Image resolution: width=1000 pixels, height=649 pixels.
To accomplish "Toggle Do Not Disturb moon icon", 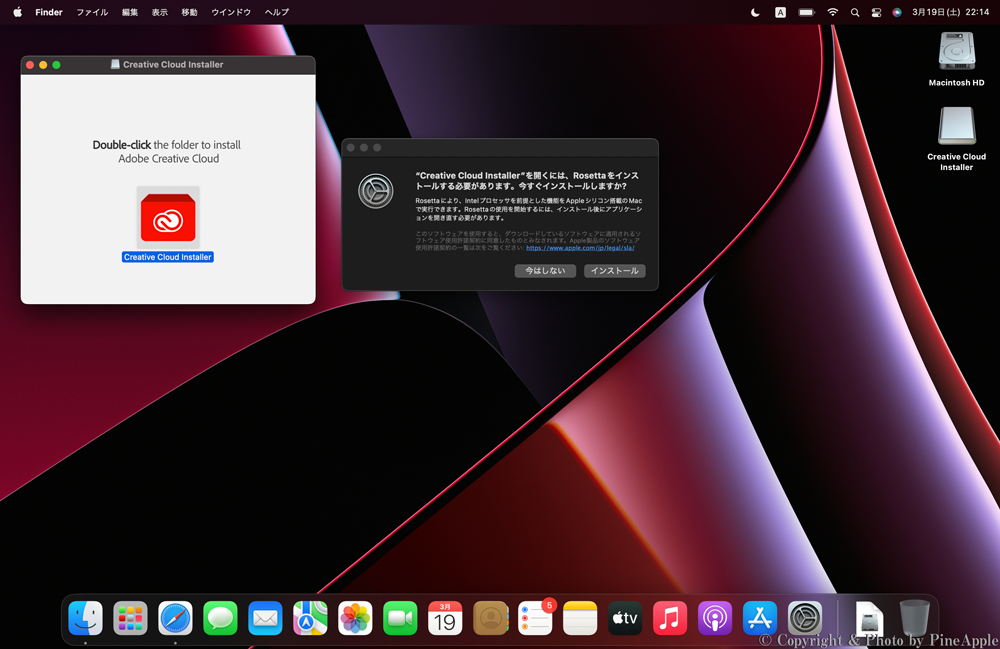I will [755, 12].
